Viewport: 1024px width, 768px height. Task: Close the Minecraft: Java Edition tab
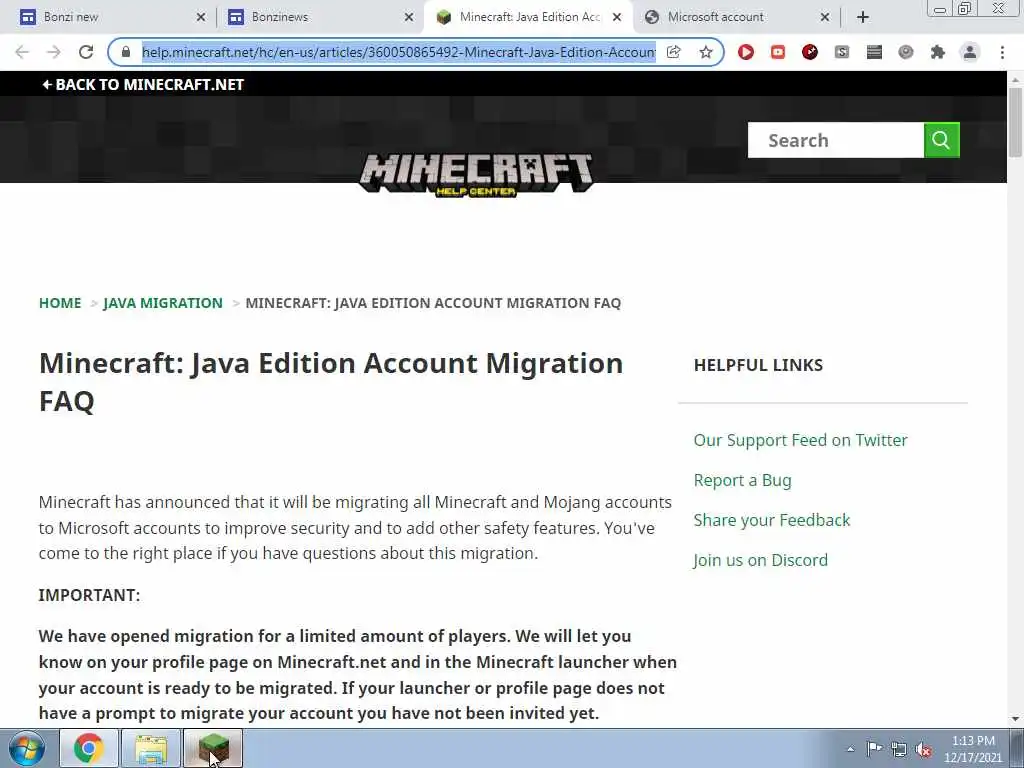pos(616,18)
